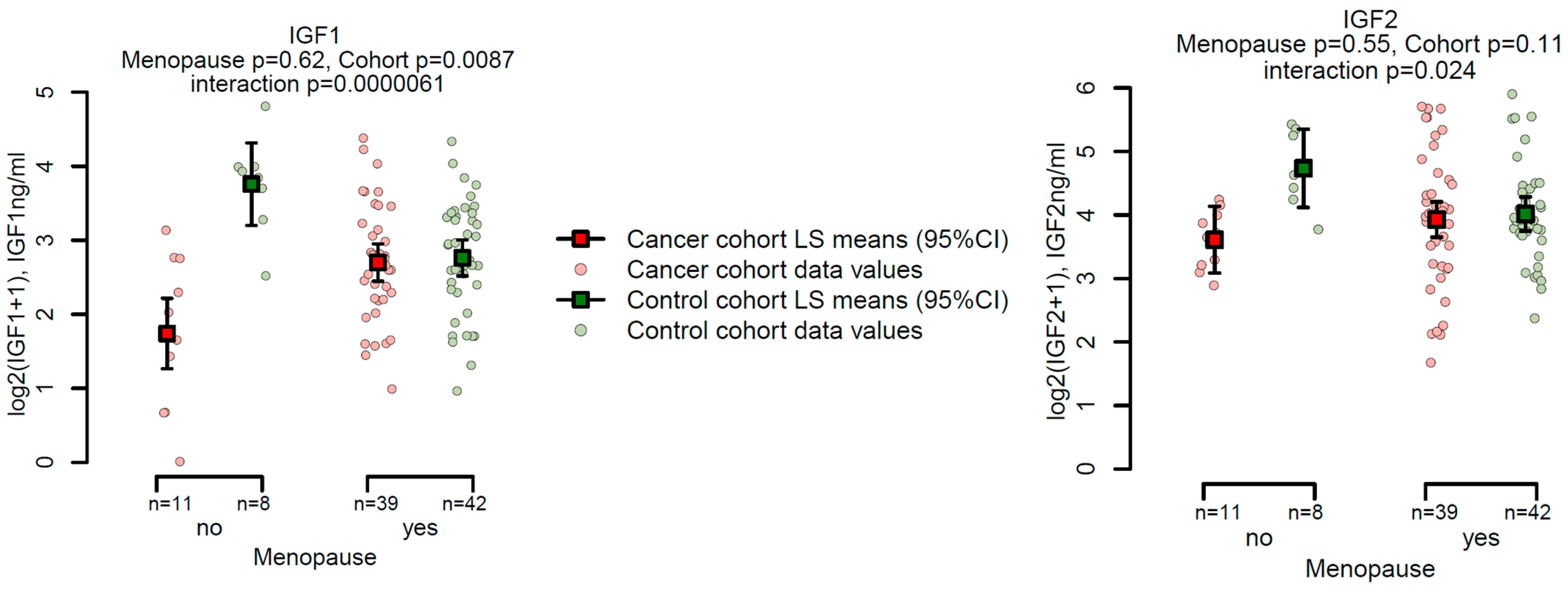Click the "yes" group label under the IGF2 chart
This screenshot has width=1568, height=591.
1481,538
